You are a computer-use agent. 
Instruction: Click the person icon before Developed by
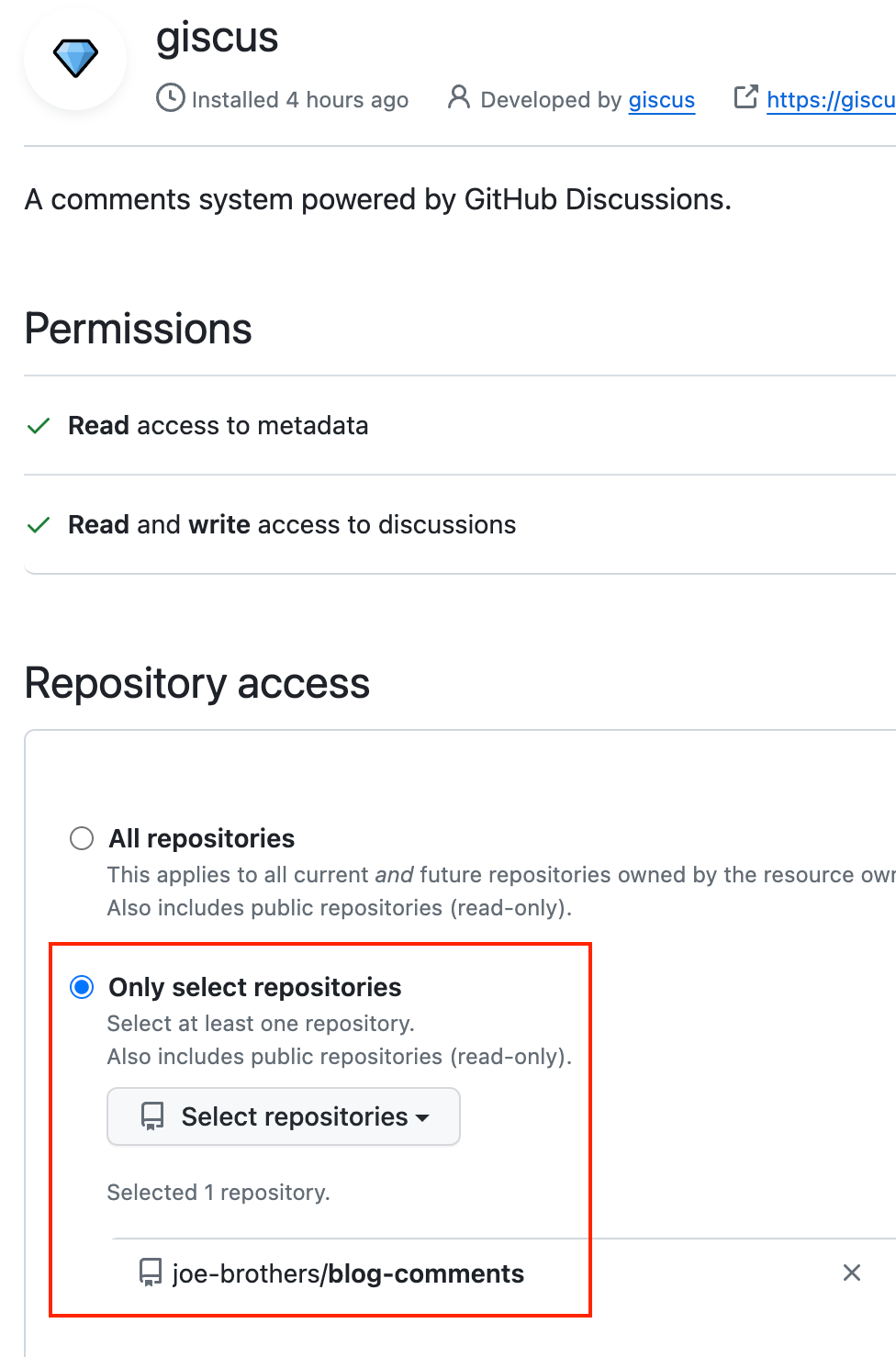[x=458, y=97]
